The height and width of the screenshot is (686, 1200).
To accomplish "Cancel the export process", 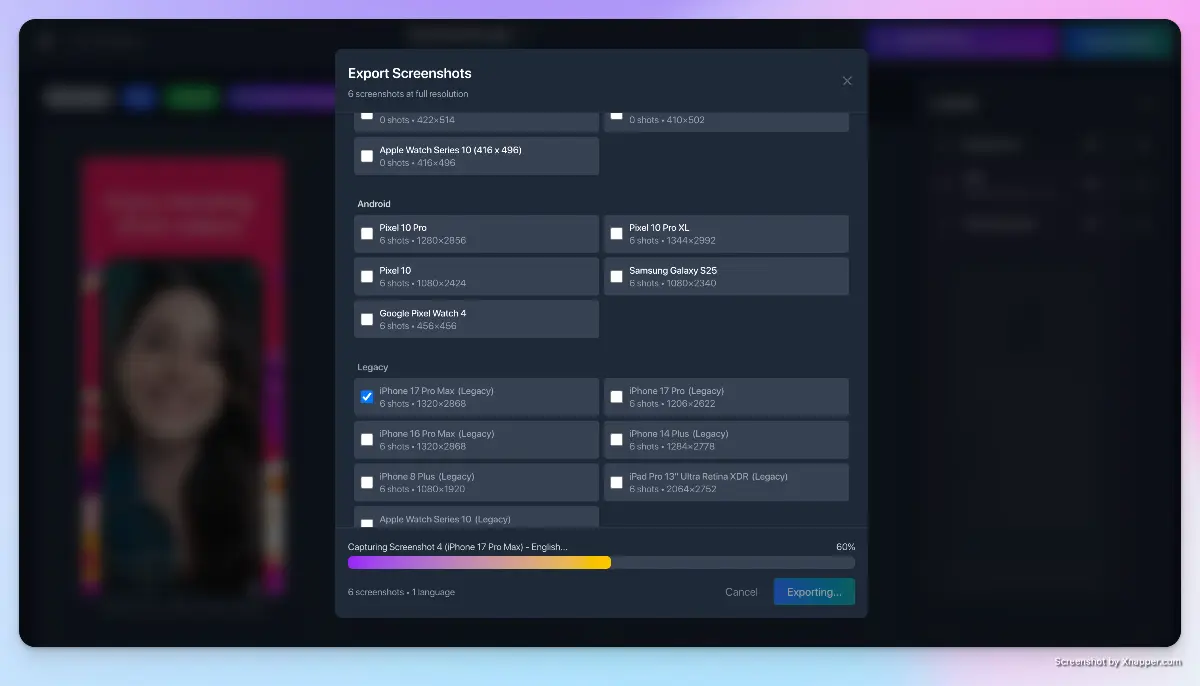I will click(741, 592).
